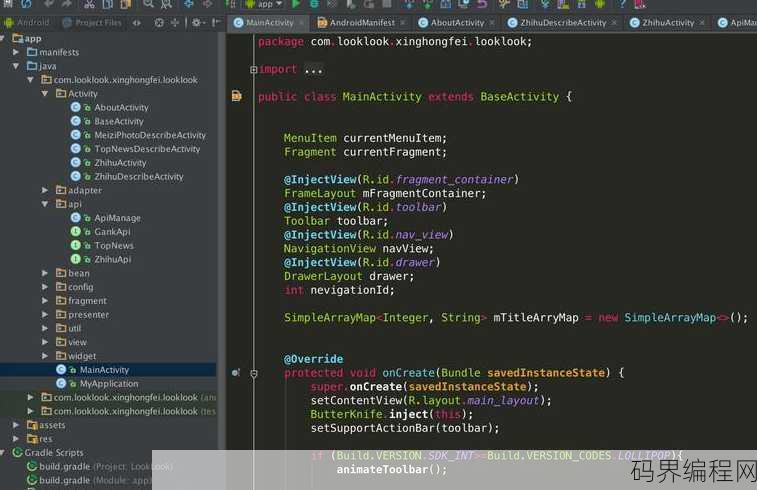This screenshot has height=490, width=757.
Task: Collapse the java folder
Action: pyautogui.click(x=16, y=66)
